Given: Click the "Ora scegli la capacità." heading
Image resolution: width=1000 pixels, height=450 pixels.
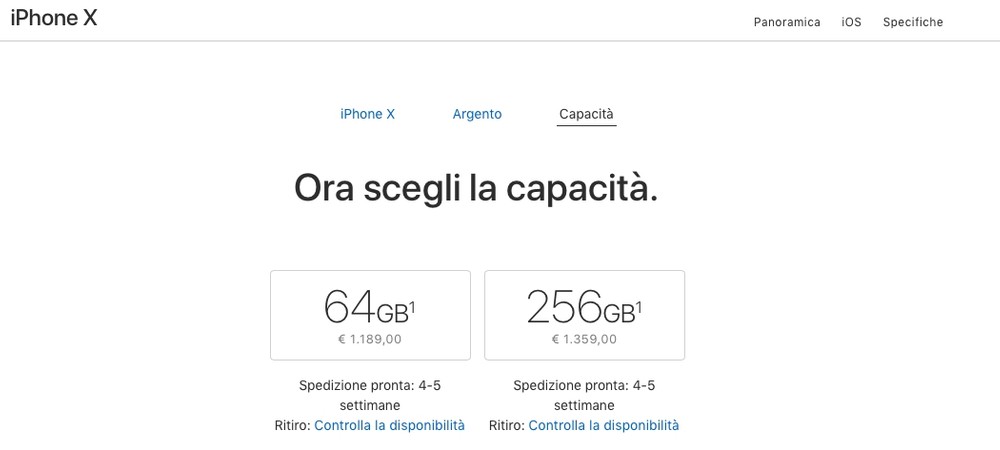Looking at the screenshot, I should (476, 188).
